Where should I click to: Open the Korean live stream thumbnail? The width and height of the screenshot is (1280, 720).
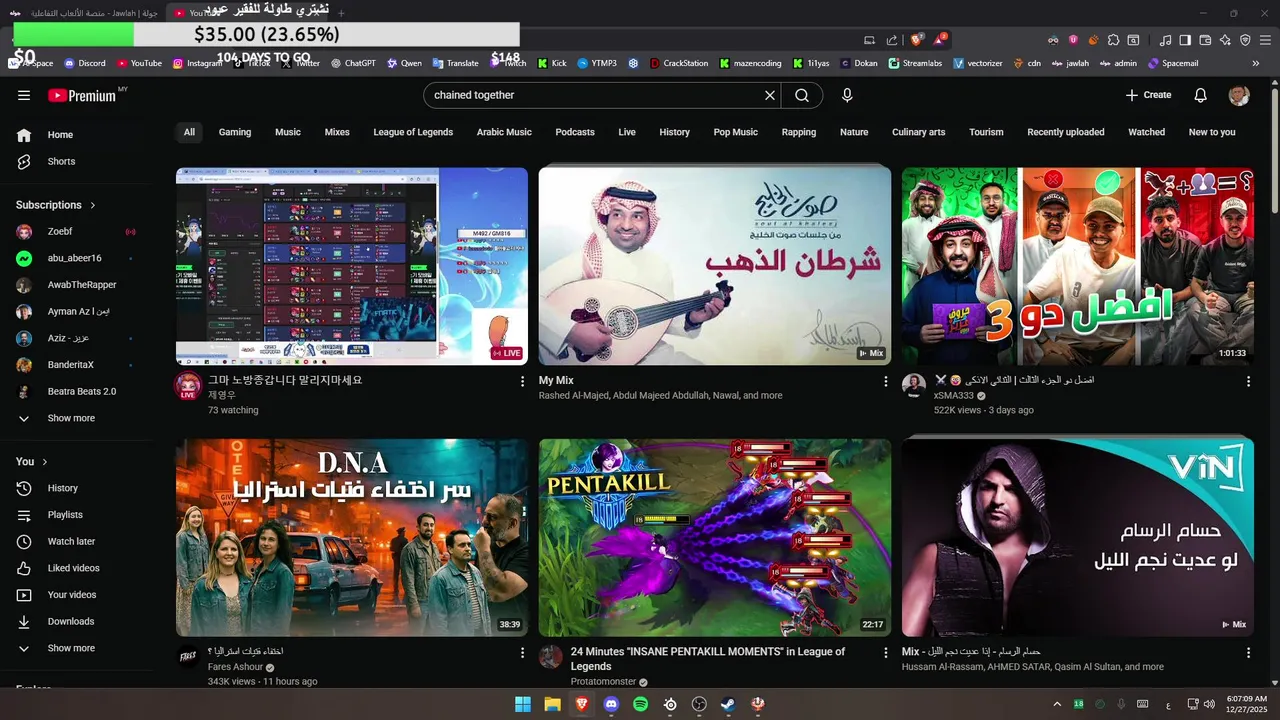point(352,266)
